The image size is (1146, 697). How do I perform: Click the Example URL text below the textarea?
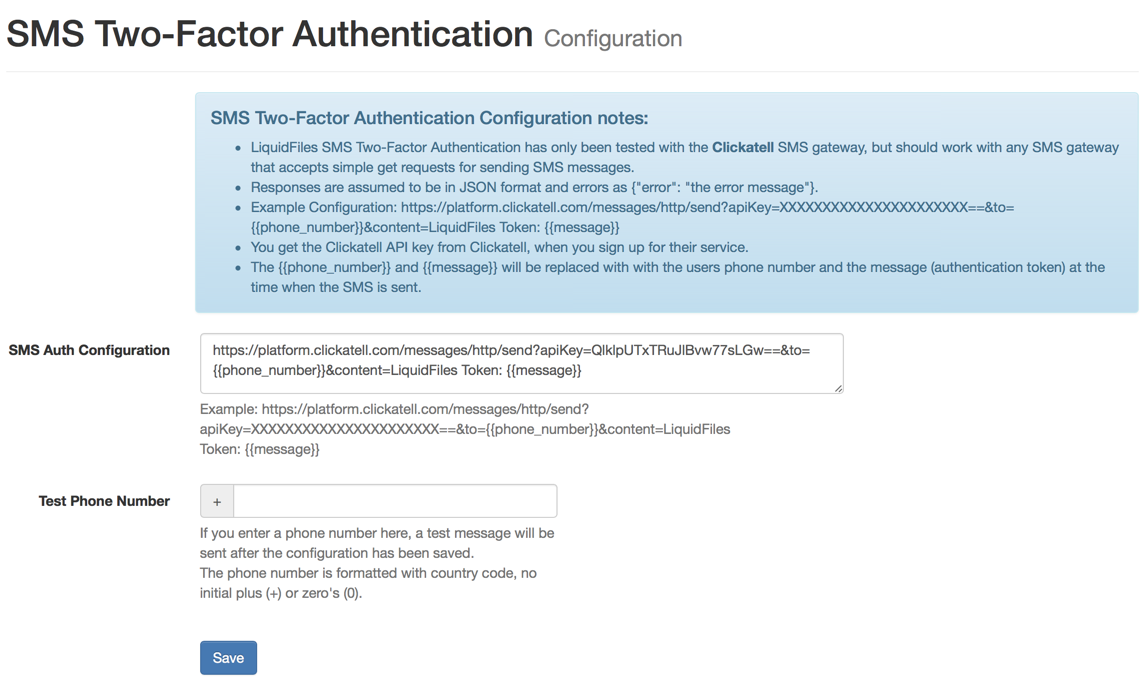[464, 429]
